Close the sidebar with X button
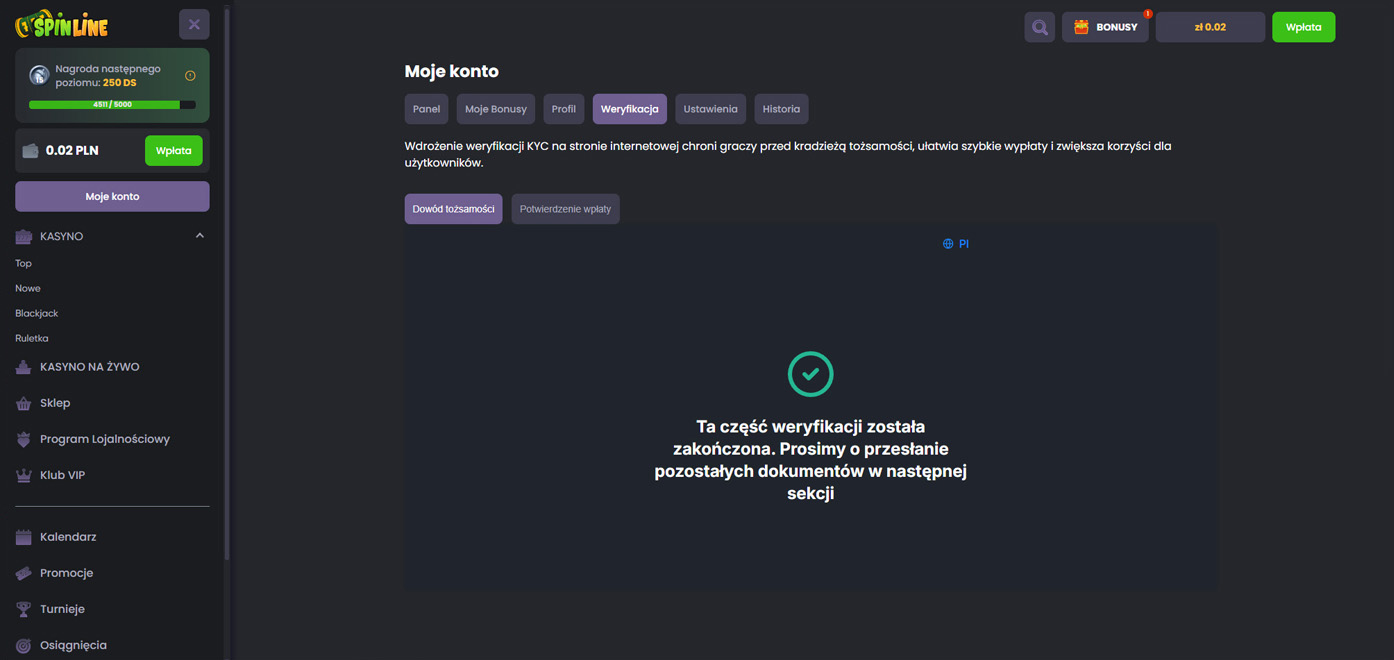Screen dimensions: 1394x660 (x=194, y=24)
